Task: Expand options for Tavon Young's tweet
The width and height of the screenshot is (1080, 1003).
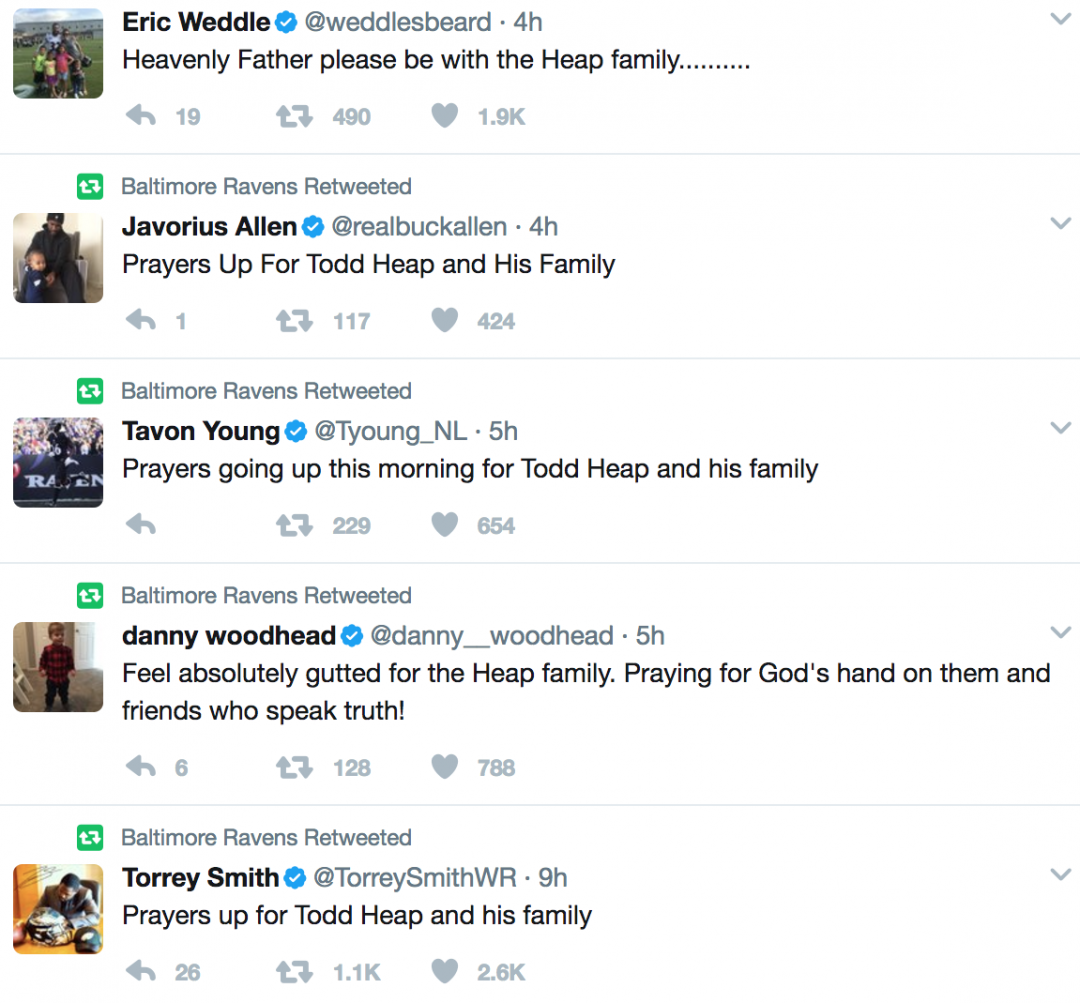Action: point(1060,427)
